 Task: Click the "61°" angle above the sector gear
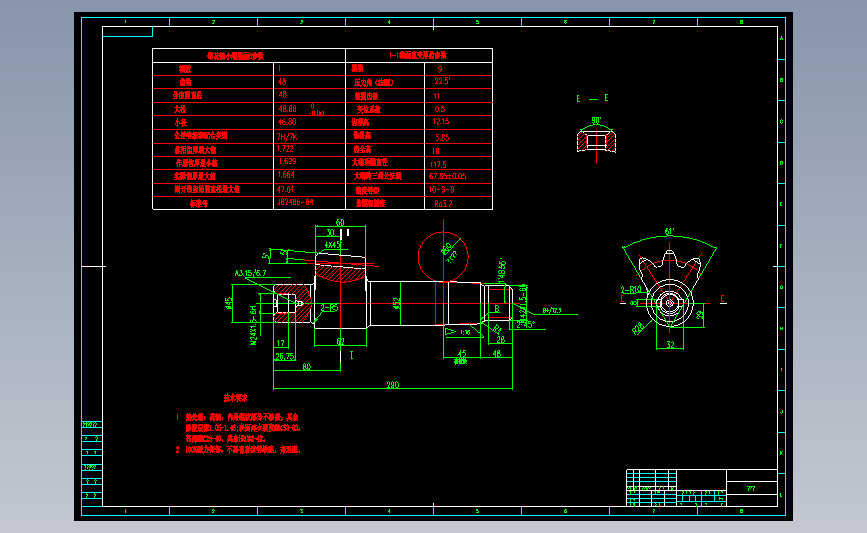669,232
